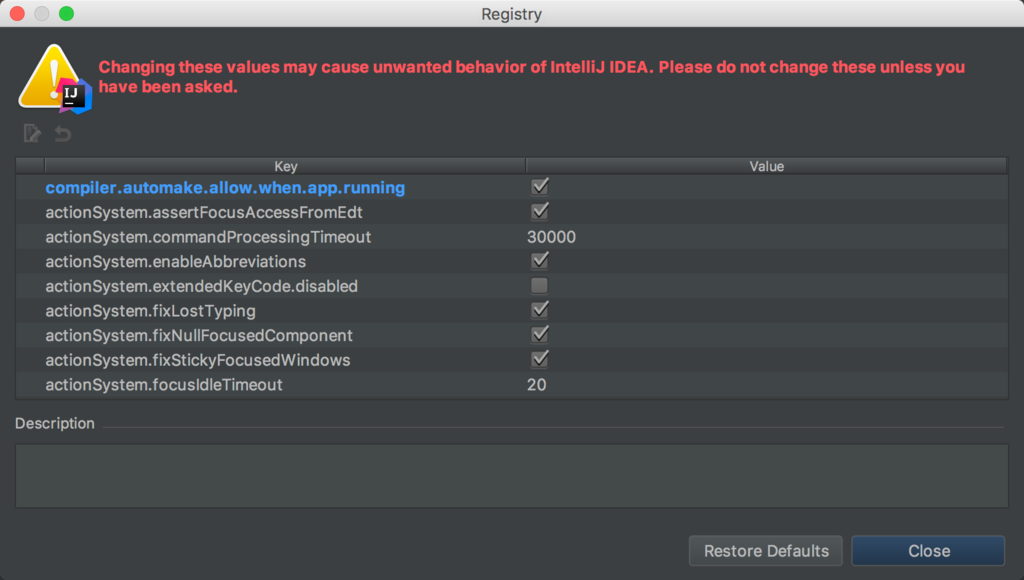Click the Close button at the bottom
Image resolution: width=1024 pixels, height=580 pixels.
[928, 551]
